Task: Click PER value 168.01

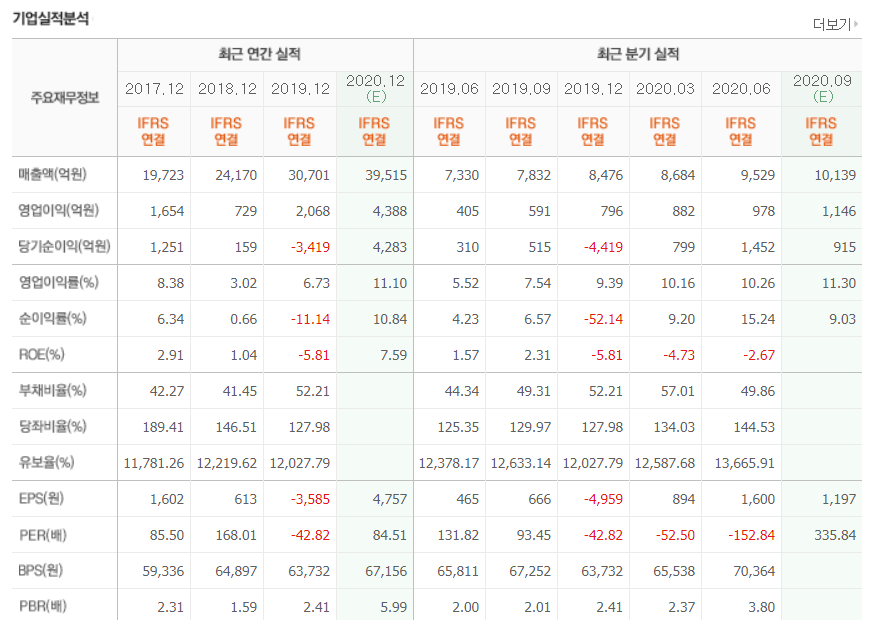Action: click(x=236, y=535)
